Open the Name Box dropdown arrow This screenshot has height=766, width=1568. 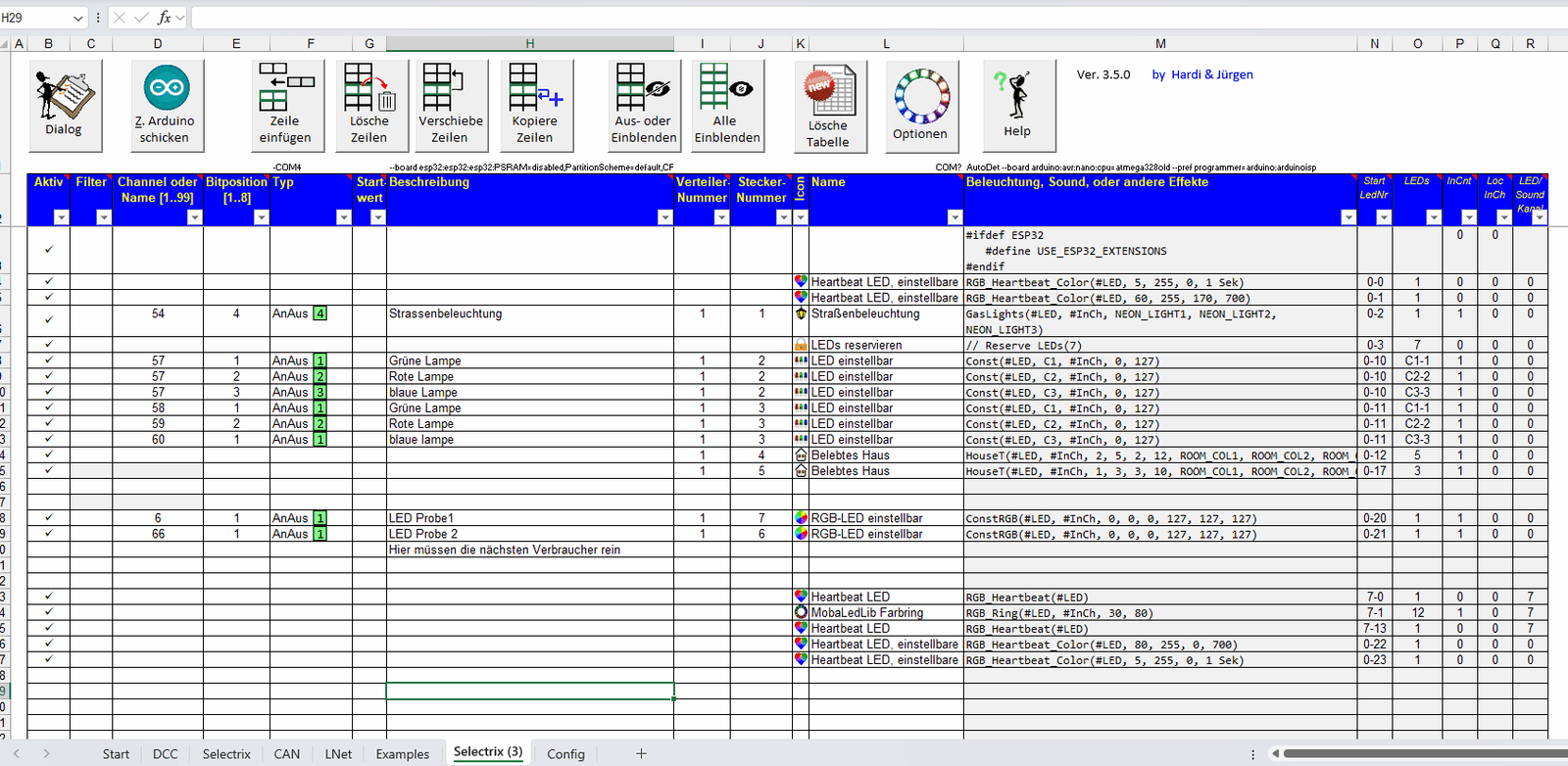click(78, 18)
